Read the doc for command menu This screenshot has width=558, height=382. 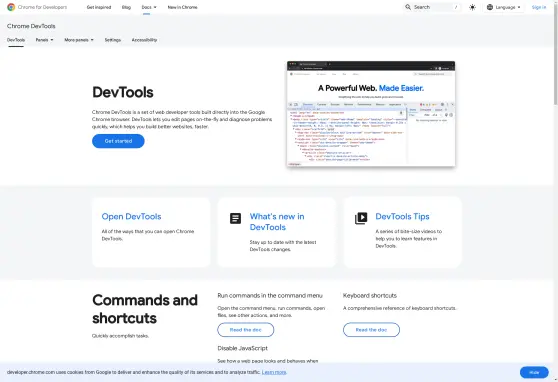click(246, 330)
